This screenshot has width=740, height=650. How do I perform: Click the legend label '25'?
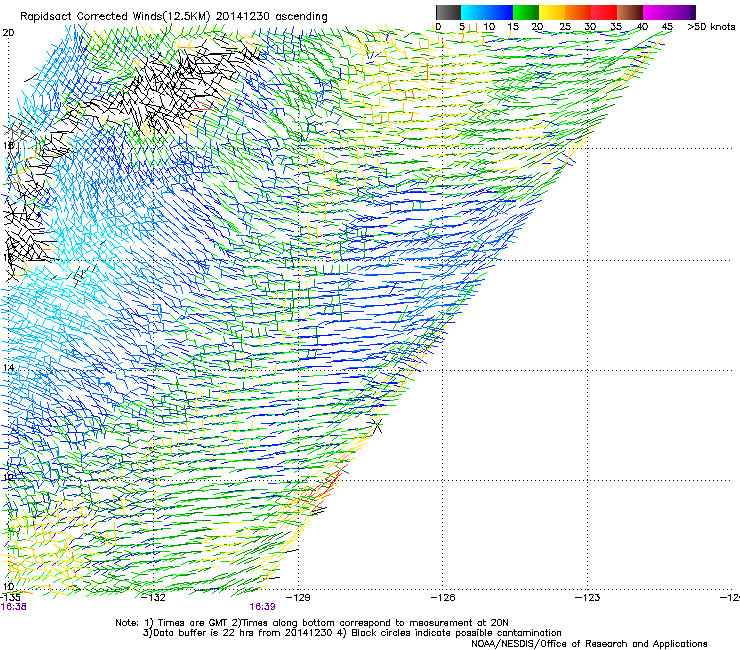pos(565,27)
